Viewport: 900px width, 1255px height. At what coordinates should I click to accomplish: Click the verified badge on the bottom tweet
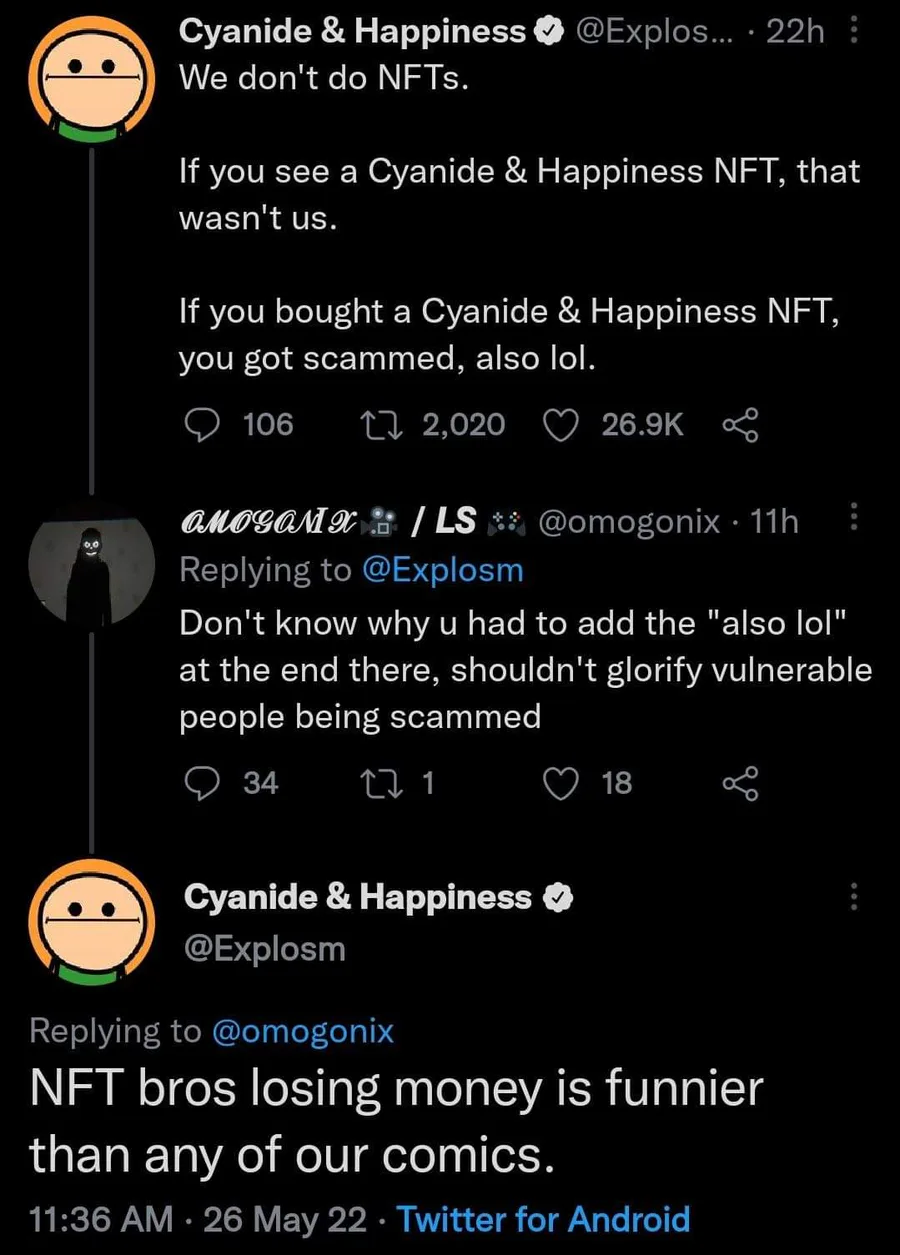(557, 898)
